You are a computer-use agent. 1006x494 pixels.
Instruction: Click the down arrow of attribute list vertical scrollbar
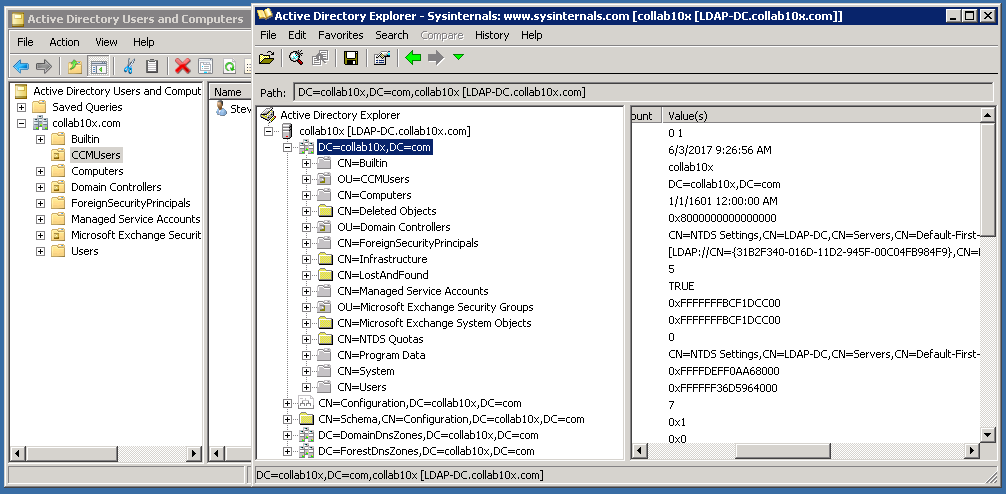pyautogui.click(x=988, y=436)
